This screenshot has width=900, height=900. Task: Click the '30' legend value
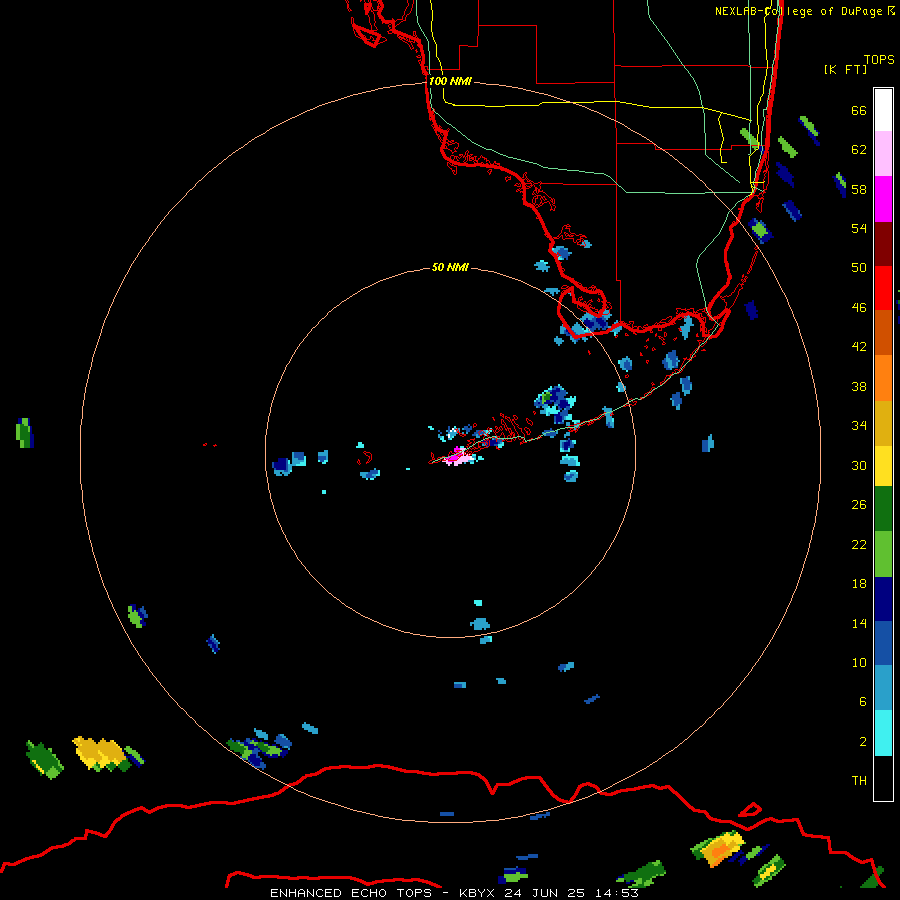(859, 465)
